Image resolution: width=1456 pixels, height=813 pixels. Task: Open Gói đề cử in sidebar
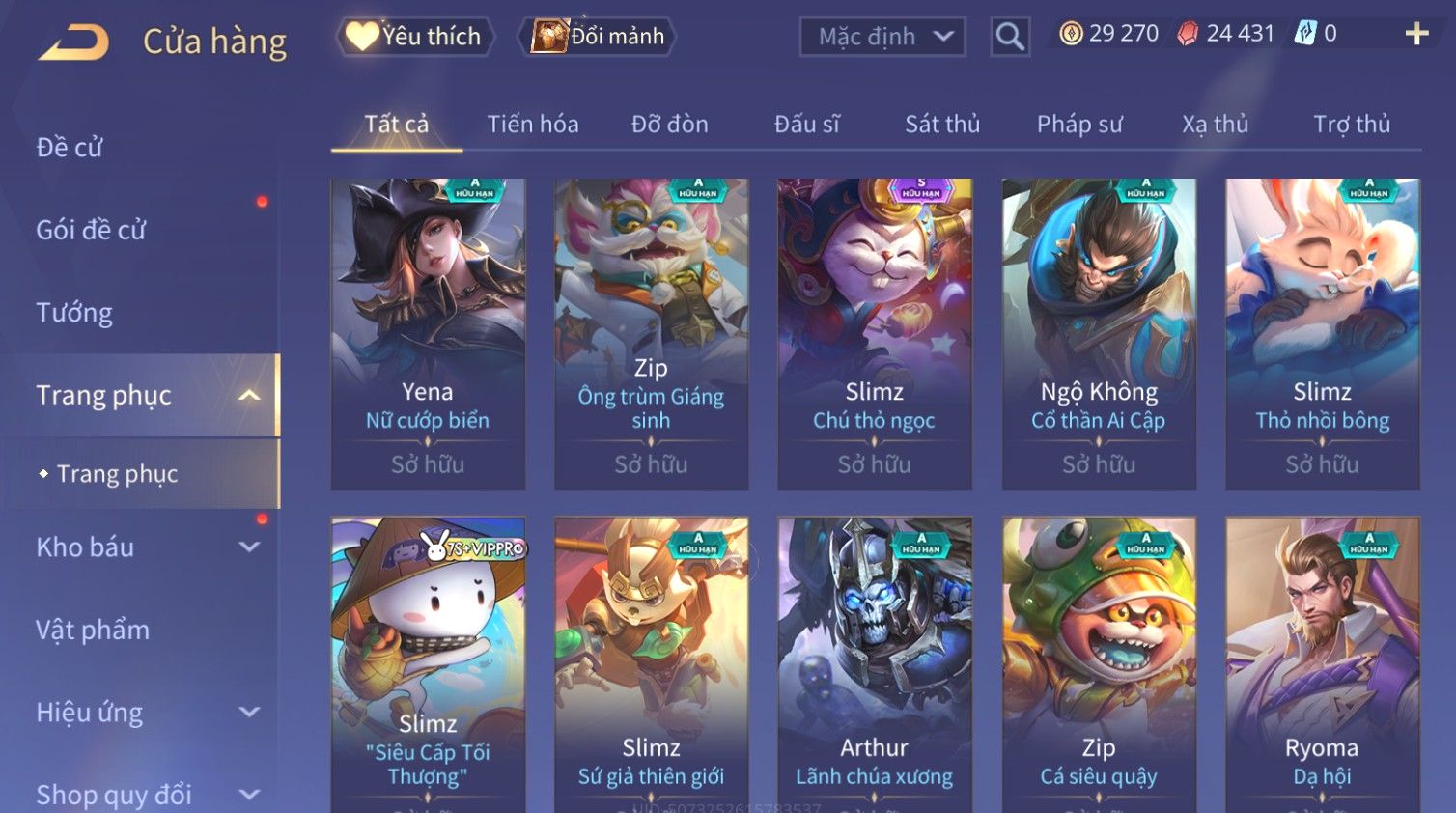click(91, 230)
